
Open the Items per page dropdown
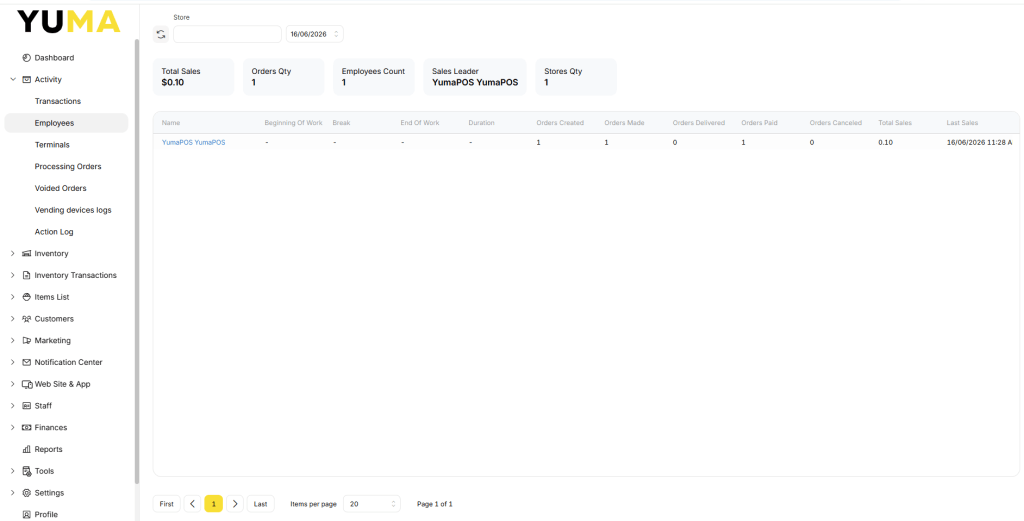tap(372, 504)
